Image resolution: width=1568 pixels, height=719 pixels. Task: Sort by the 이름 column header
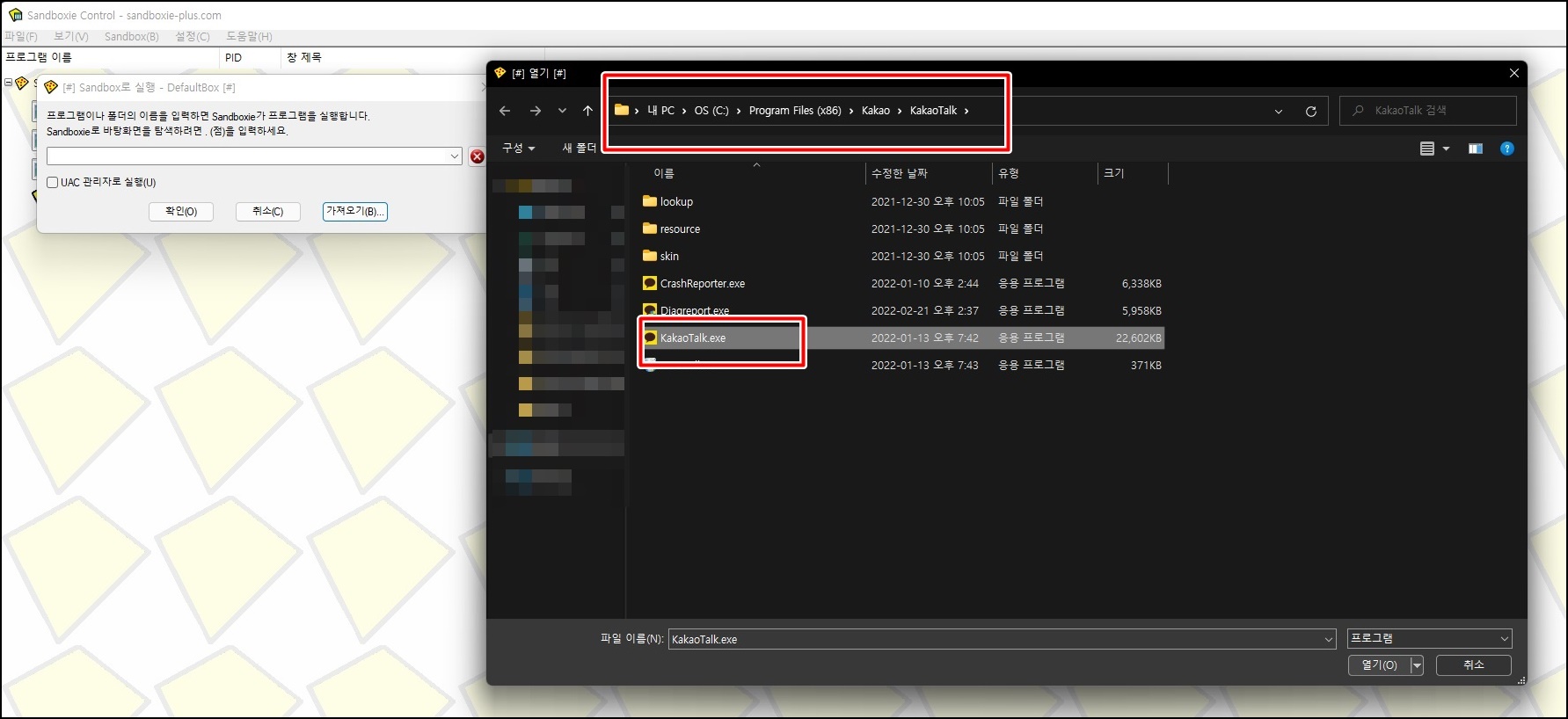(664, 173)
